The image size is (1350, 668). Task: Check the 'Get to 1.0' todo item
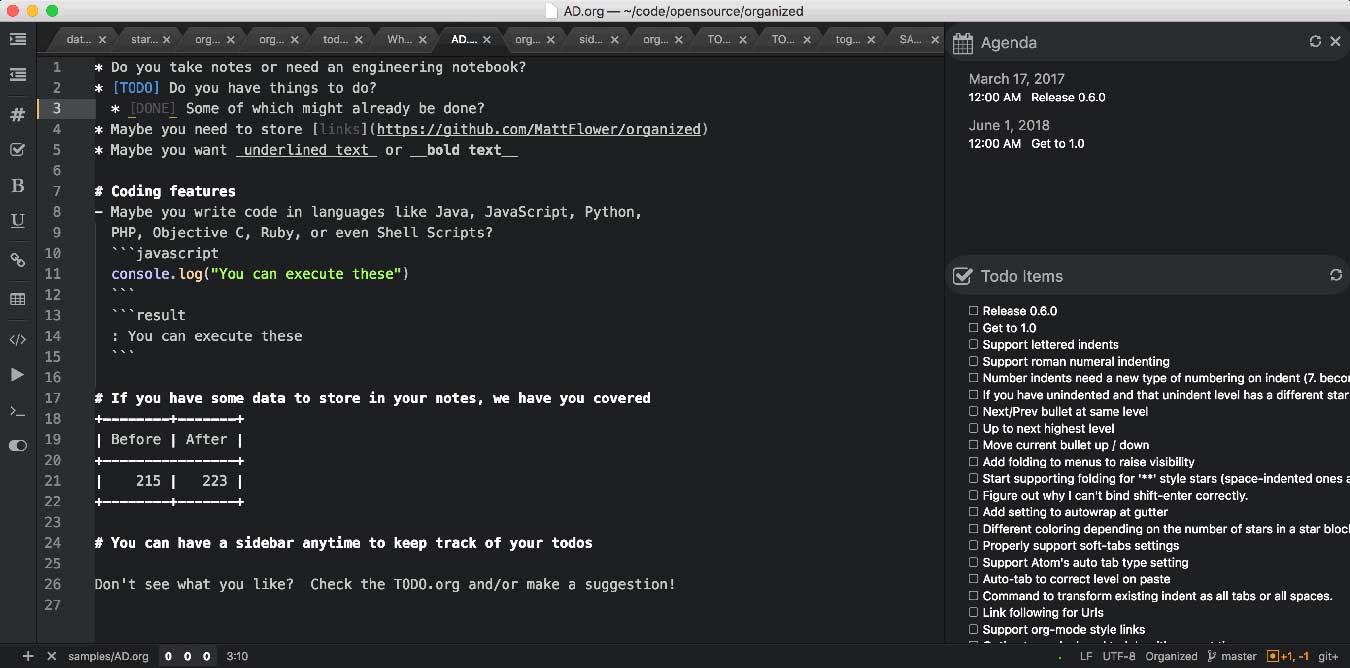(973, 328)
